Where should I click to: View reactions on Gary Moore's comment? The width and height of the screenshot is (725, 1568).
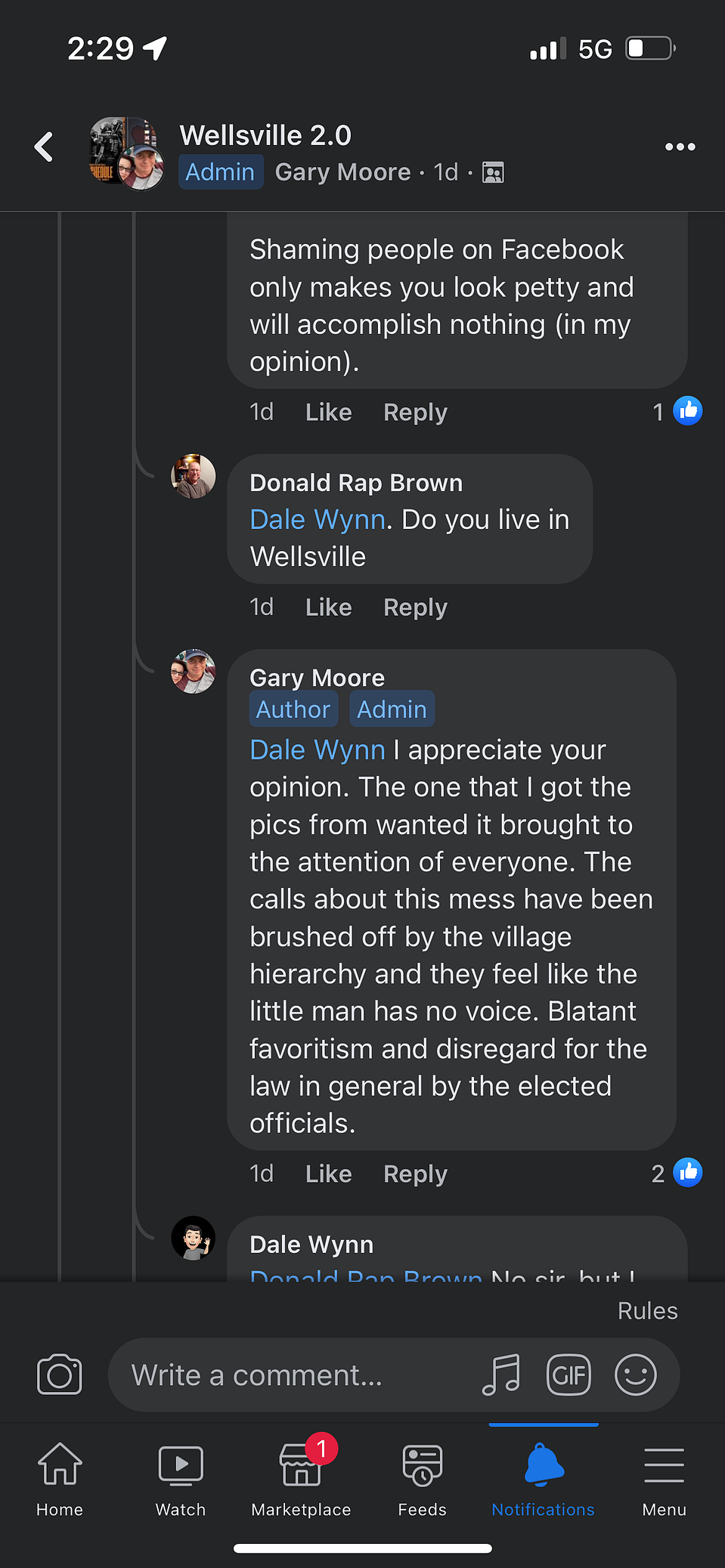[x=677, y=1173]
